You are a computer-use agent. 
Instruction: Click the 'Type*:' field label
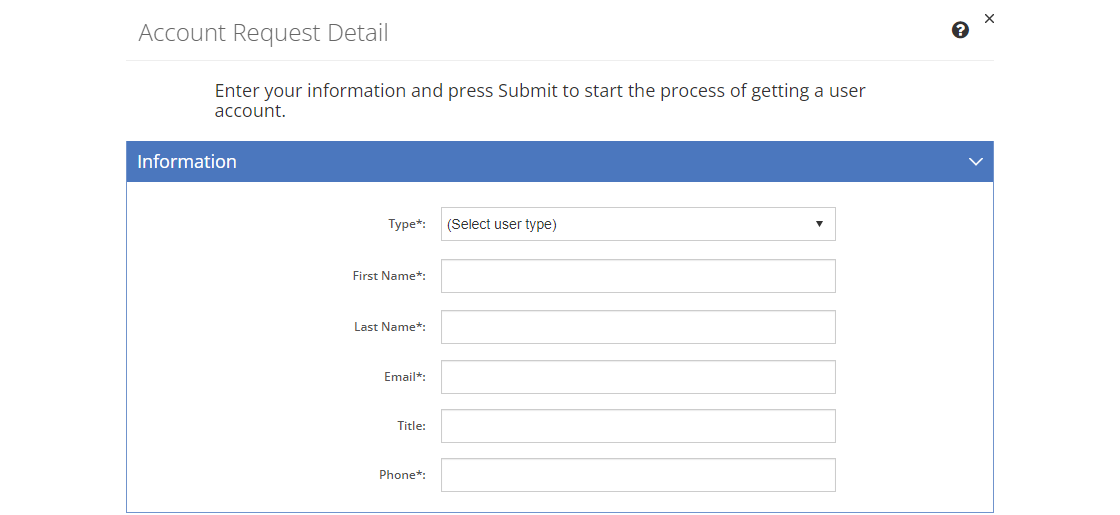(x=406, y=224)
